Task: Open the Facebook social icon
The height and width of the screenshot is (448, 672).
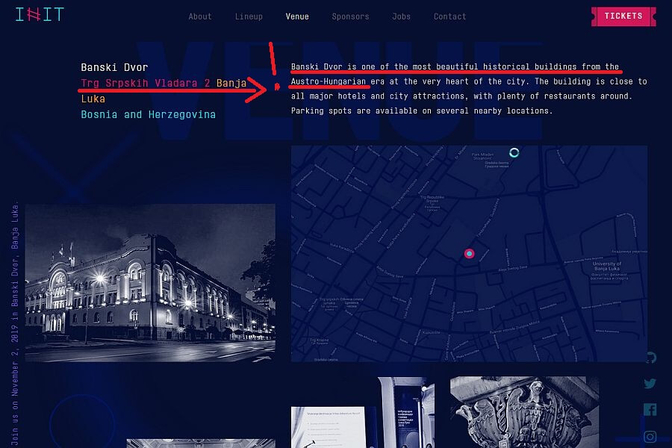Action: point(651,409)
